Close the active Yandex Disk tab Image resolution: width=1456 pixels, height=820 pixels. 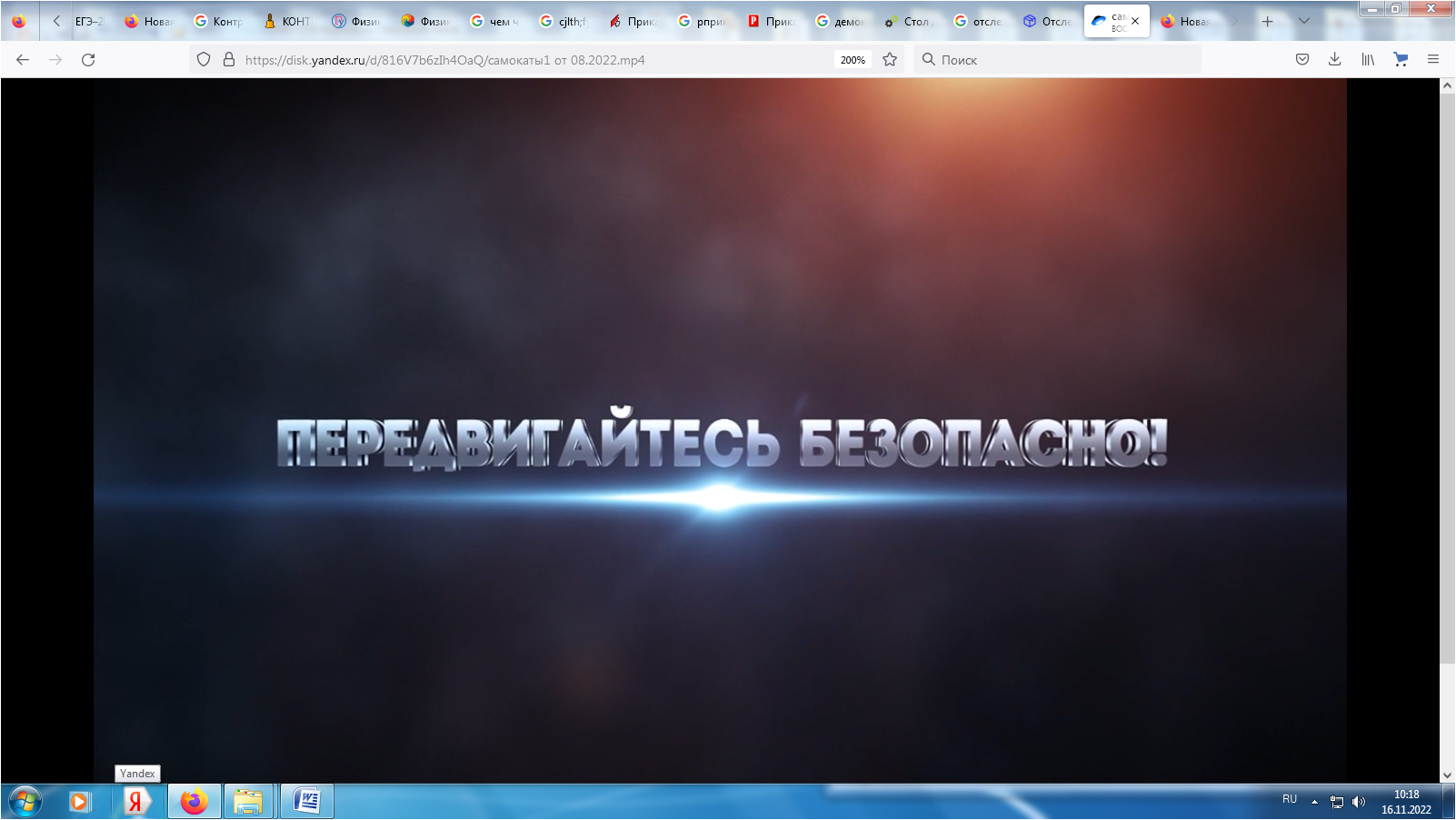(x=1135, y=21)
